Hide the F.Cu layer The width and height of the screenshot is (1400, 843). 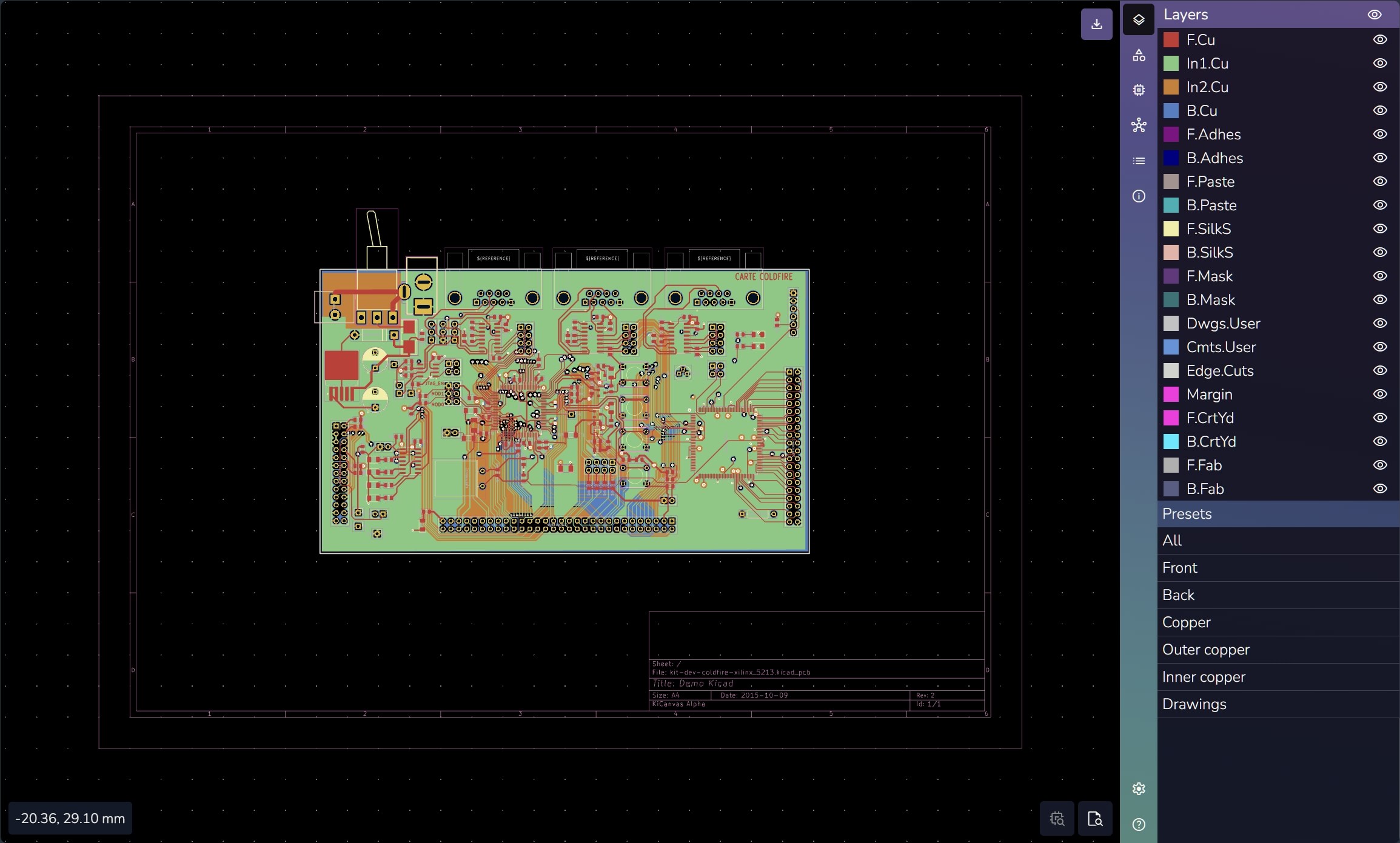tap(1380, 40)
